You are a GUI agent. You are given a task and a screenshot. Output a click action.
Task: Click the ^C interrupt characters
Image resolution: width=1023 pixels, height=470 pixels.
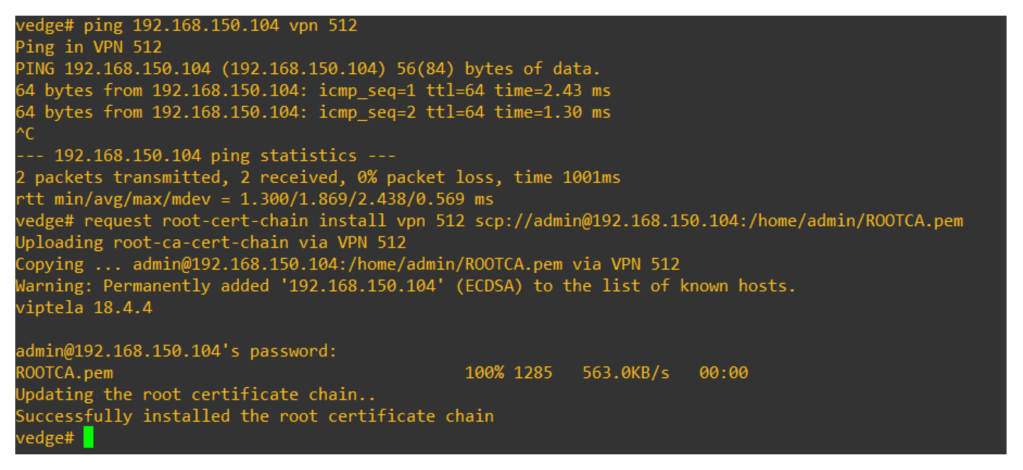coord(25,134)
